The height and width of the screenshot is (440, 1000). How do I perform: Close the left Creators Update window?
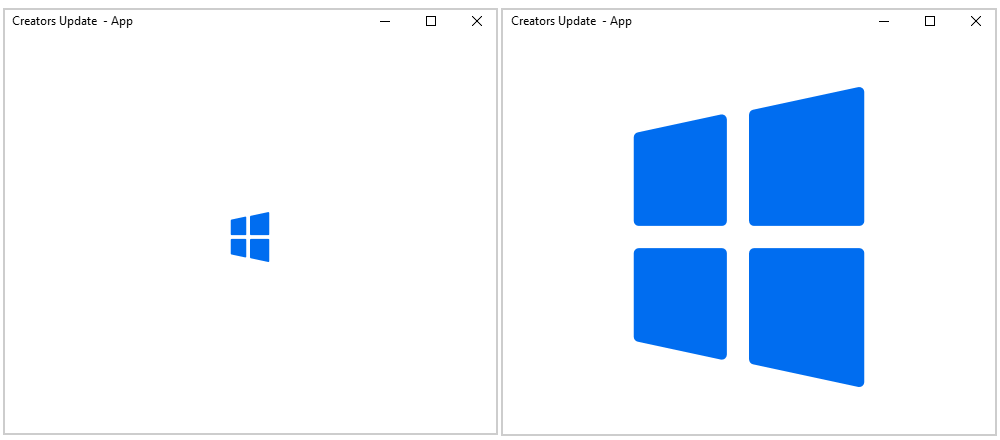(477, 21)
